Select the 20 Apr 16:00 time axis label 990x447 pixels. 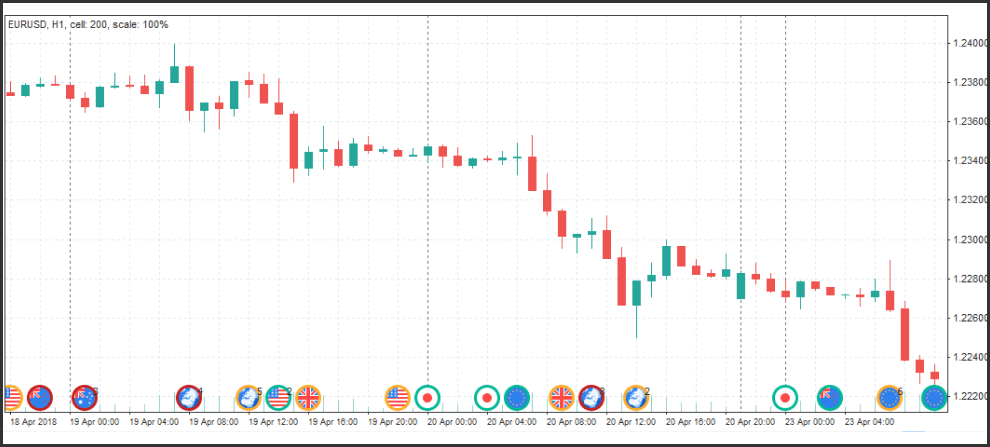coord(690,422)
